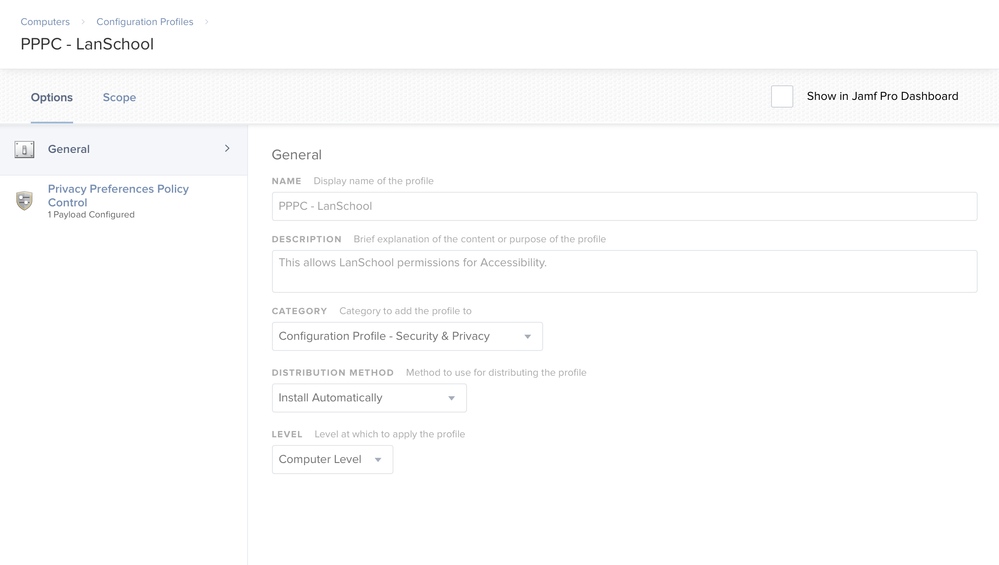This screenshot has height=565, width=999.
Task: Click the chevron arrow beside General
Action: coord(227,148)
